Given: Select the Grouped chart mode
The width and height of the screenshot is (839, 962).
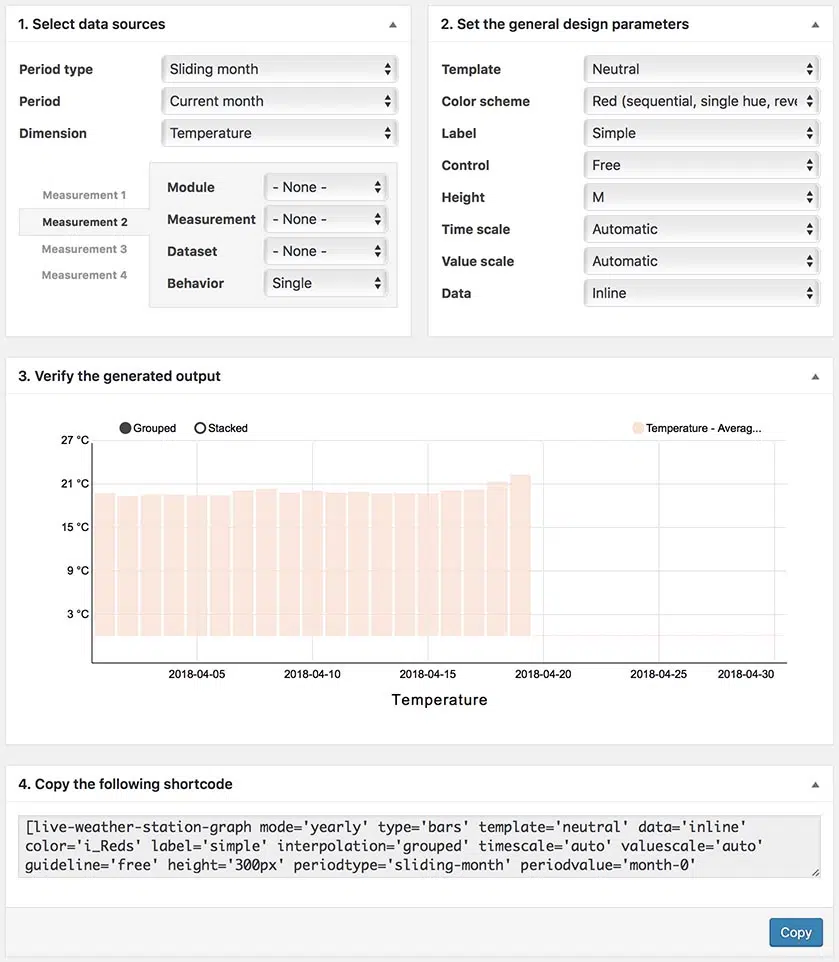Looking at the screenshot, I should [148, 428].
